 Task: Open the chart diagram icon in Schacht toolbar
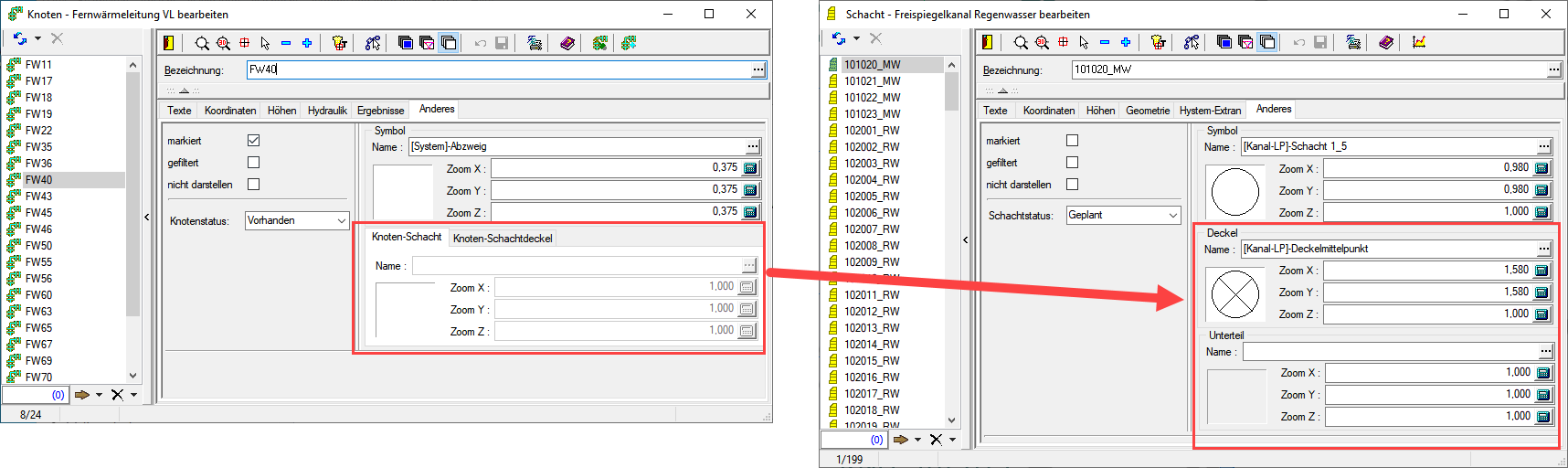[x=1419, y=42]
